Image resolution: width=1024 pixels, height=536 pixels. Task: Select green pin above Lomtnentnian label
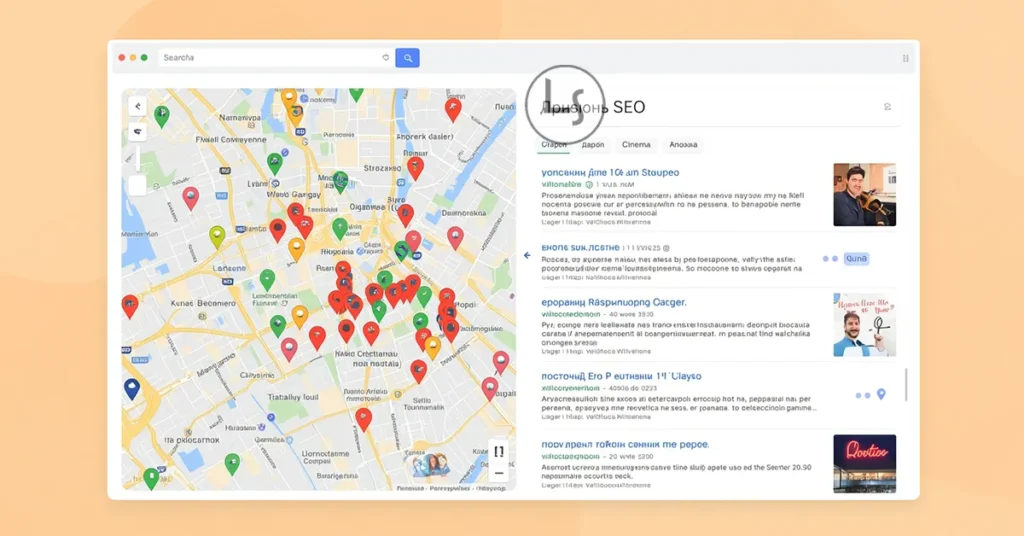267,280
